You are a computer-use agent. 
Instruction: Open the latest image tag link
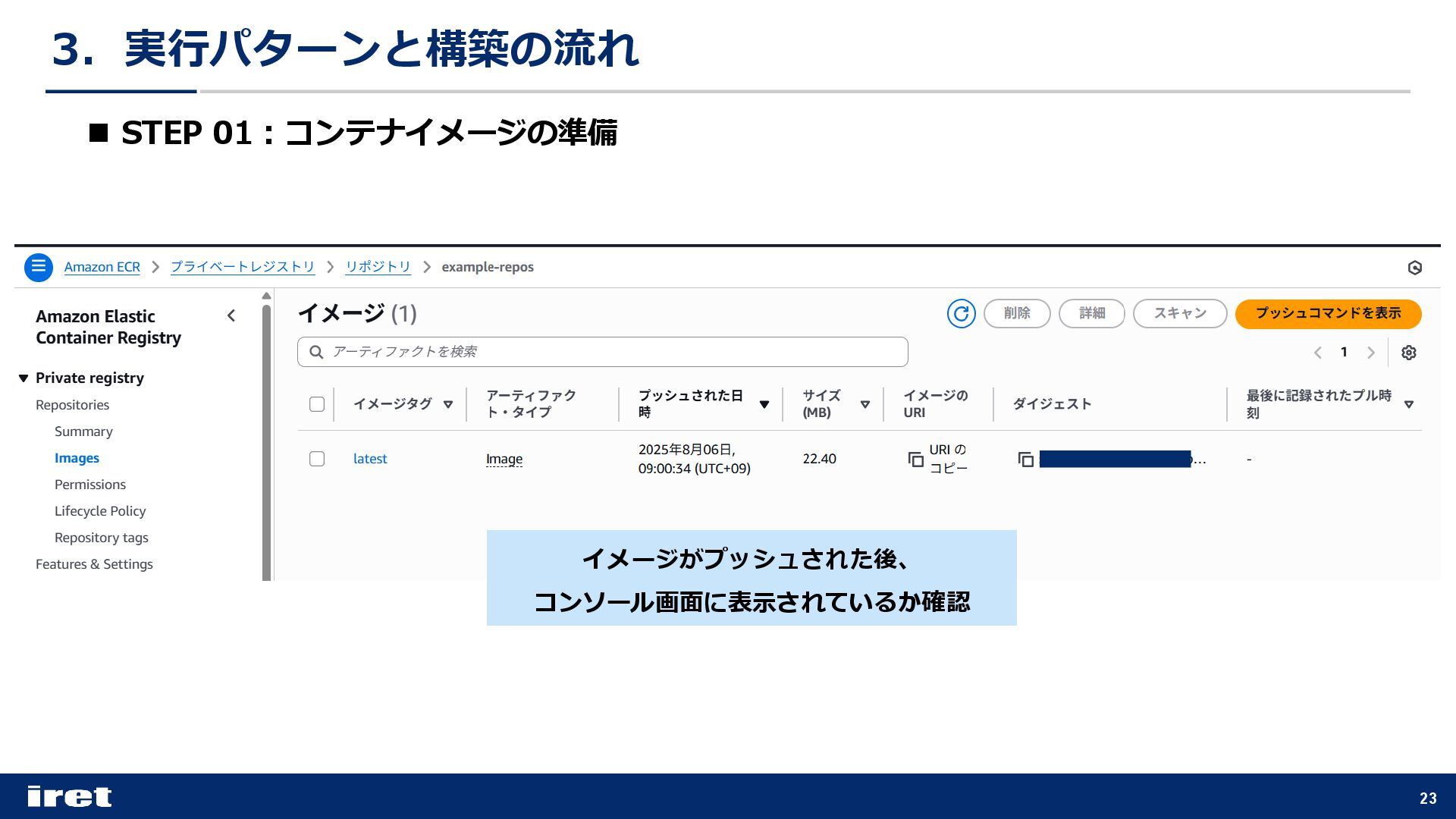coord(370,459)
